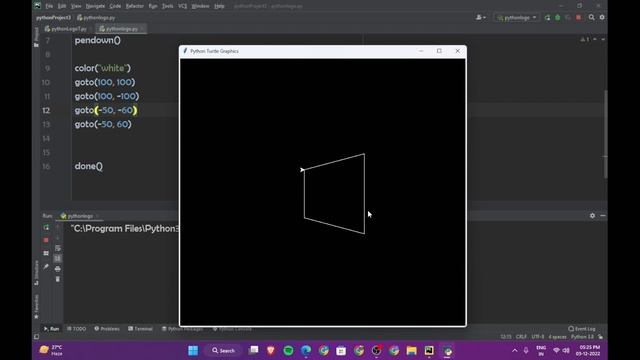This screenshot has width=640, height=360.
Task: Click line number 12 in gutter
Action: click(46, 110)
